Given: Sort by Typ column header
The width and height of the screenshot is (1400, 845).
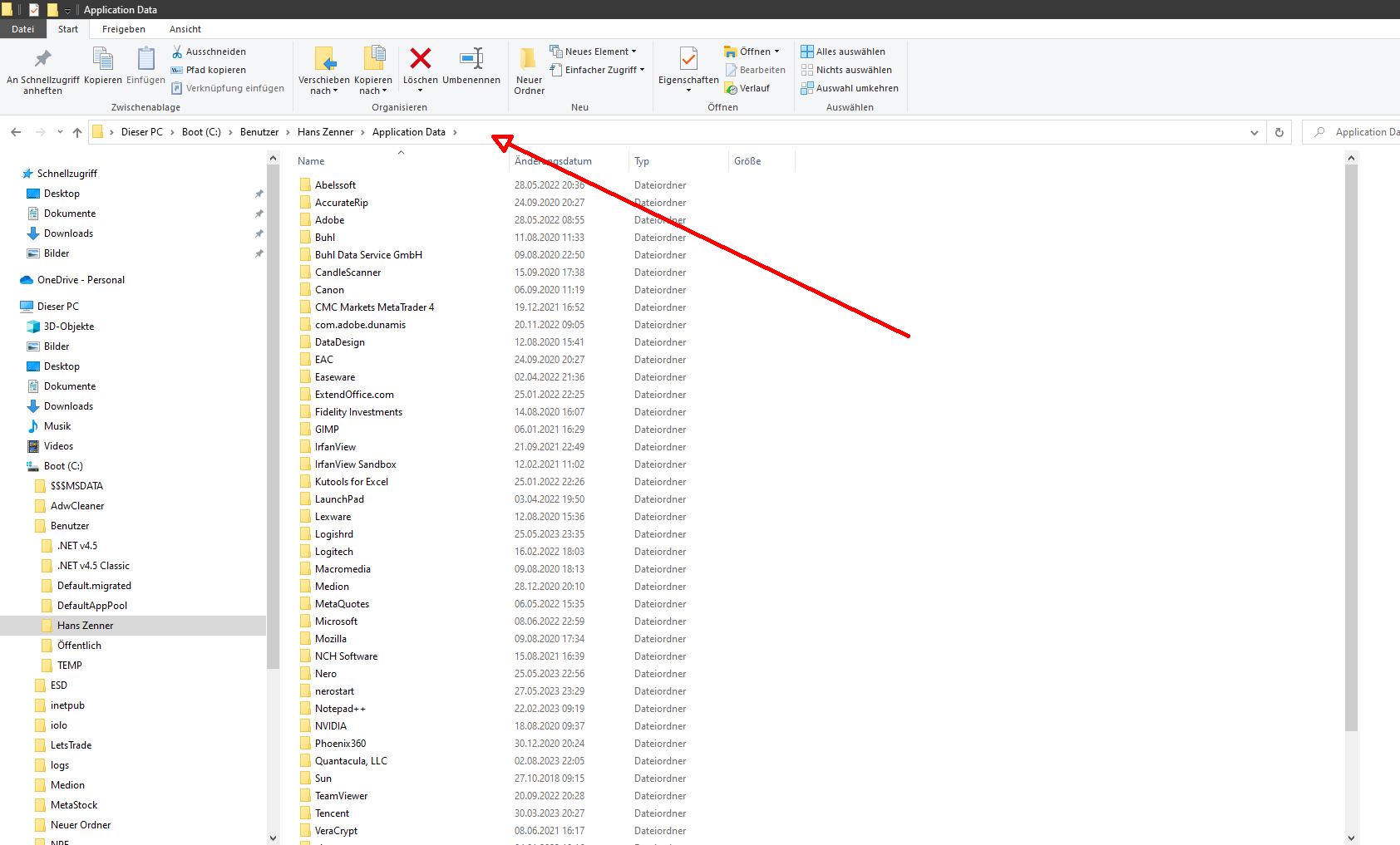Looking at the screenshot, I should 678,161.
